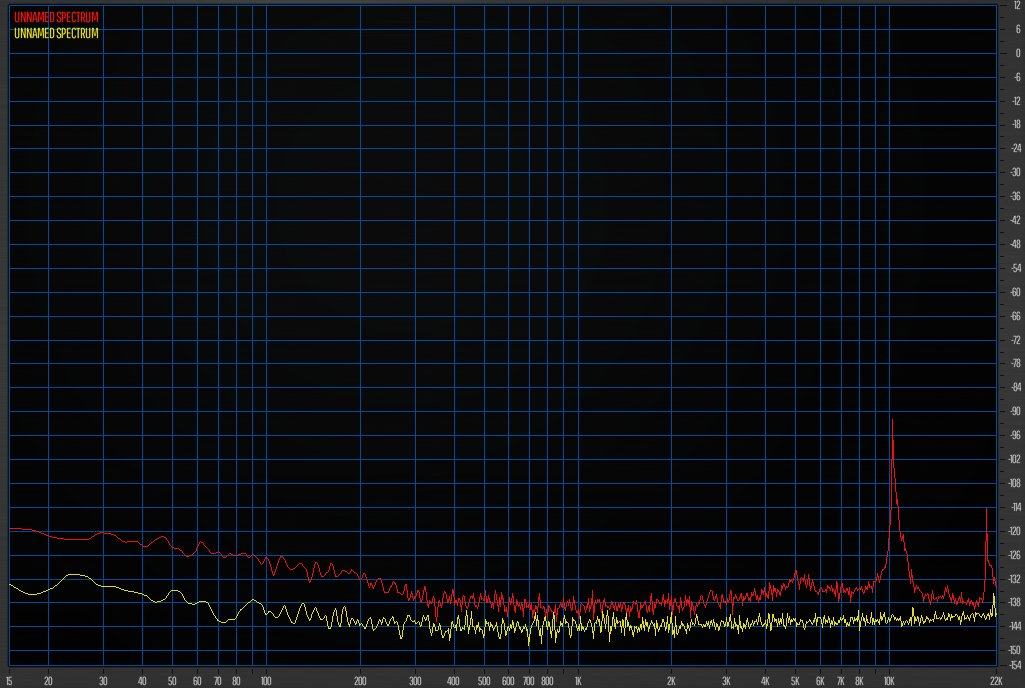Click the 30 frequency axis label
This screenshot has height=688, width=1025.
coord(103,681)
